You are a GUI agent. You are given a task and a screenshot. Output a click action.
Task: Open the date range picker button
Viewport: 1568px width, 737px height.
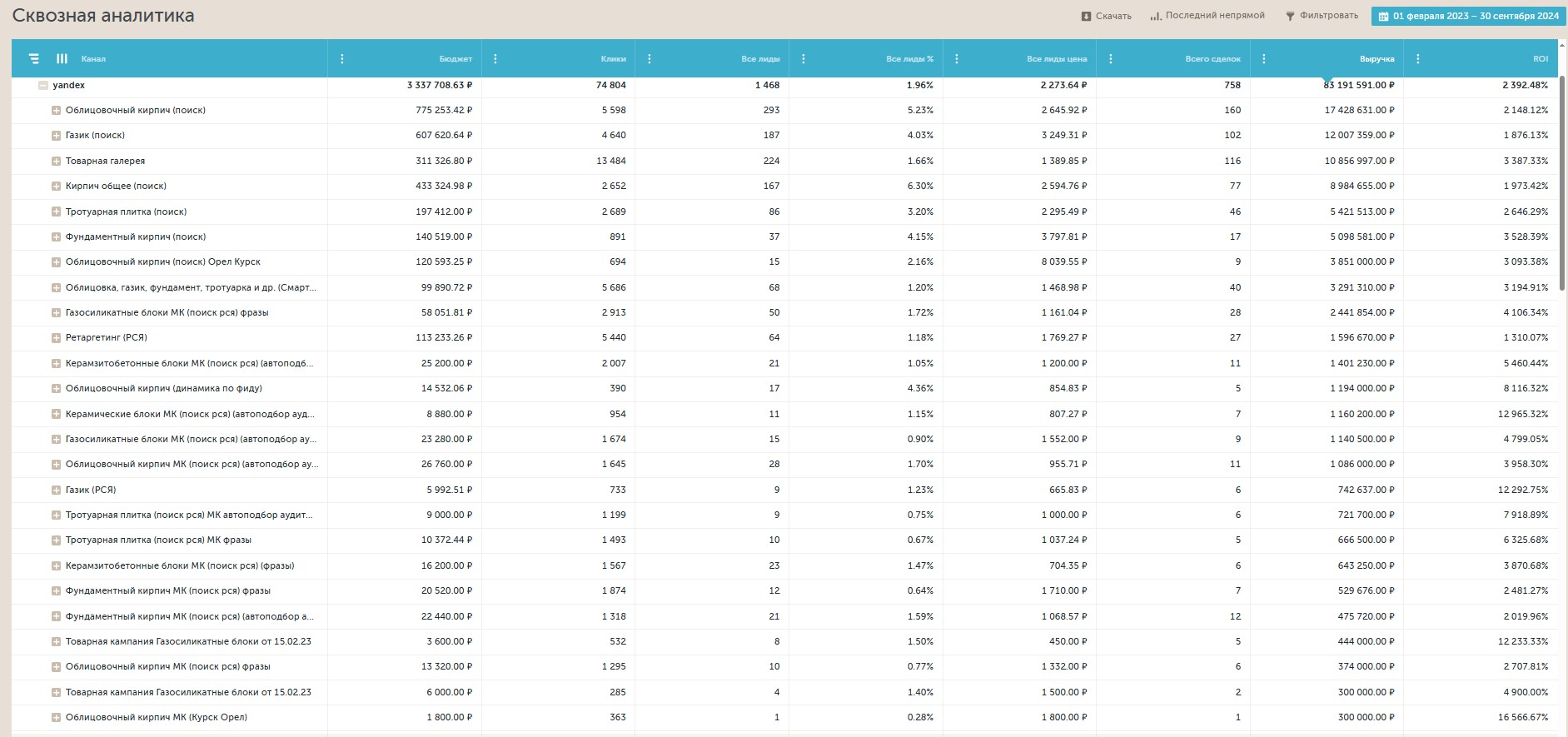point(1468,16)
